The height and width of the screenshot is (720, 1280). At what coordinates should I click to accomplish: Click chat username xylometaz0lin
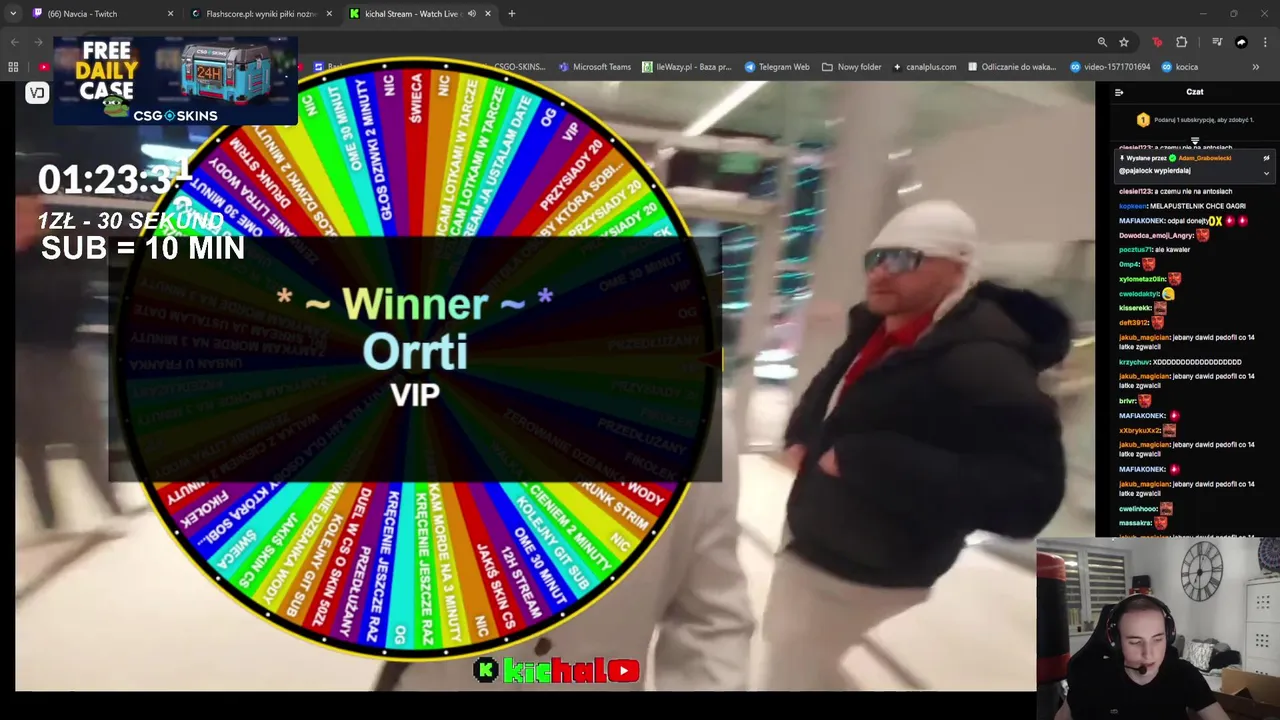coord(1143,279)
